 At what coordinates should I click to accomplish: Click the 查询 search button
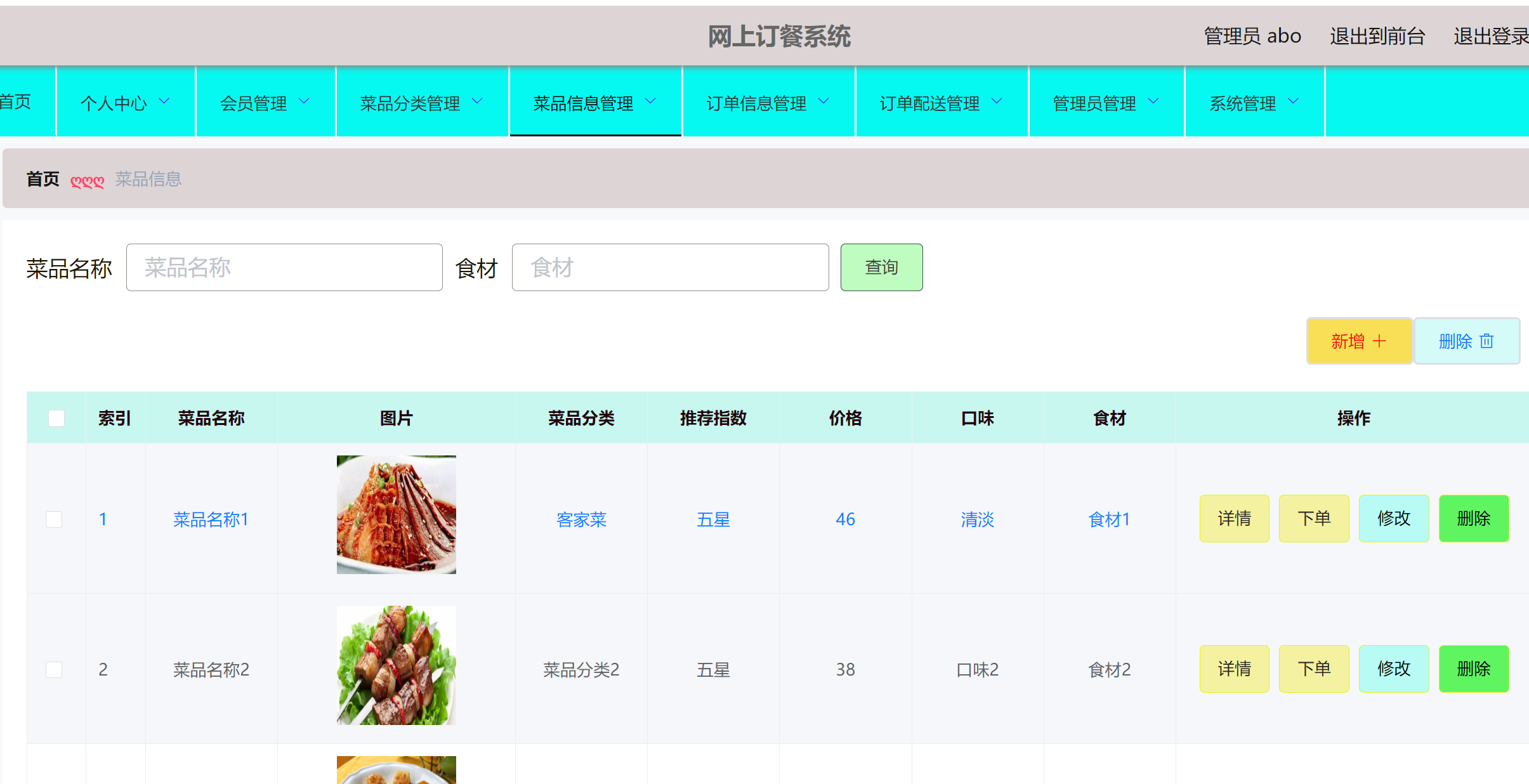[881, 267]
